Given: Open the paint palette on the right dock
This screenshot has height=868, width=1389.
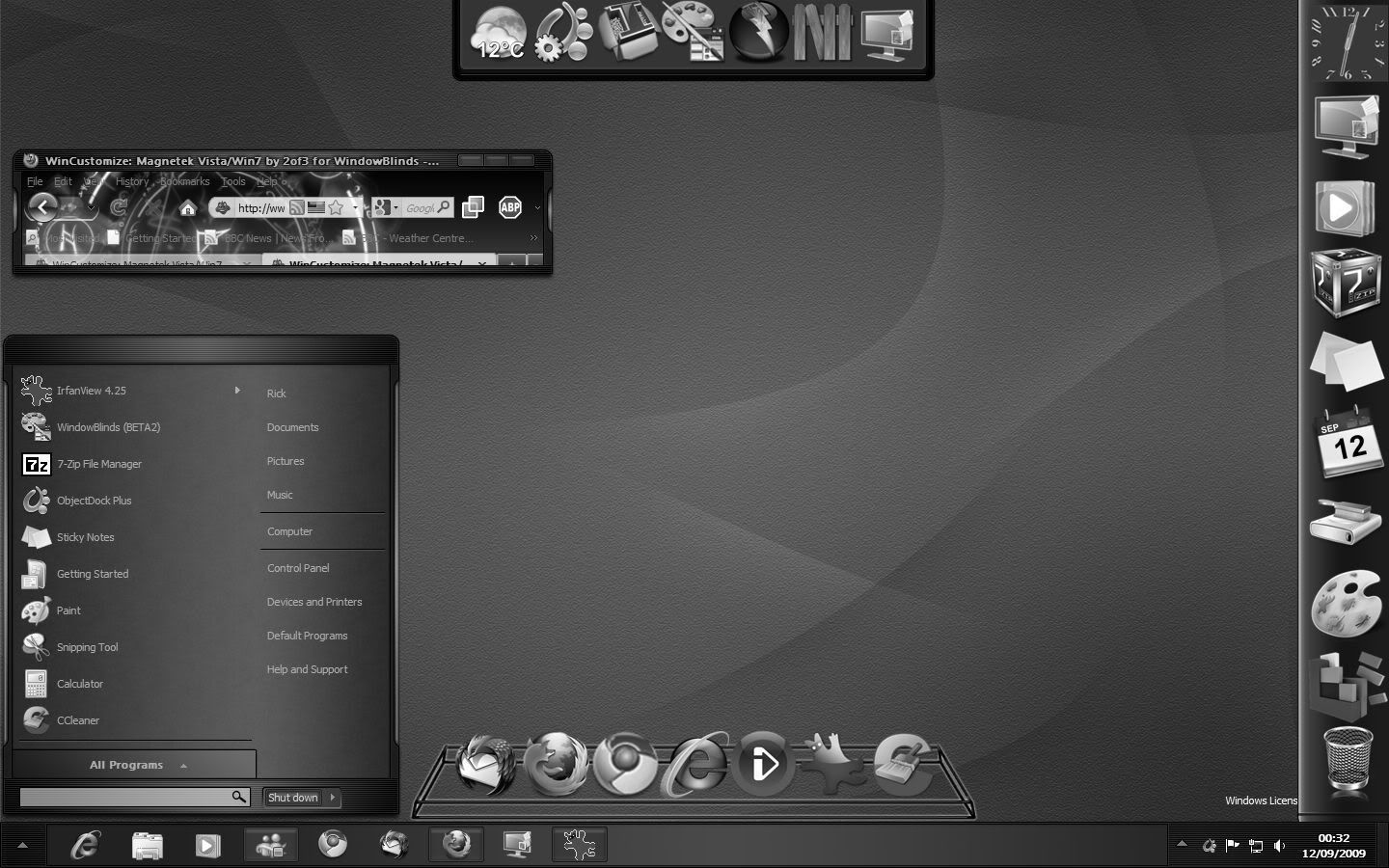Looking at the screenshot, I should click(1347, 603).
